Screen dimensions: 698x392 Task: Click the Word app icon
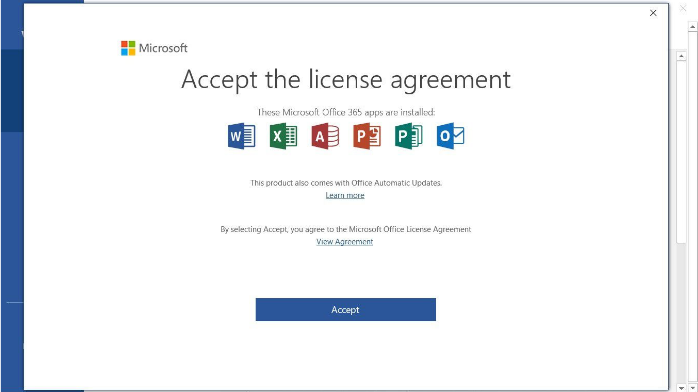pyautogui.click(x=242, y=136)
